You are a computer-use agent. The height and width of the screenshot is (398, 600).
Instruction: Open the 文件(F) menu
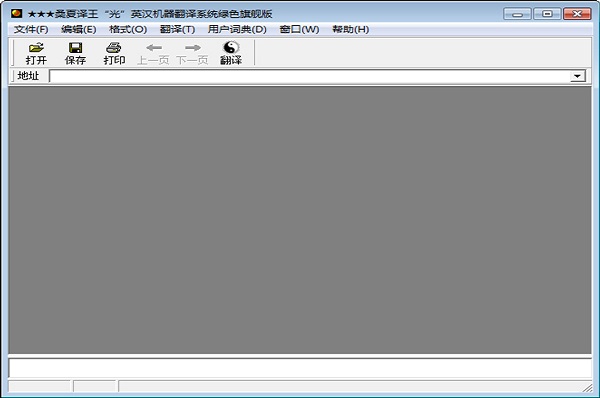[31, 29]
